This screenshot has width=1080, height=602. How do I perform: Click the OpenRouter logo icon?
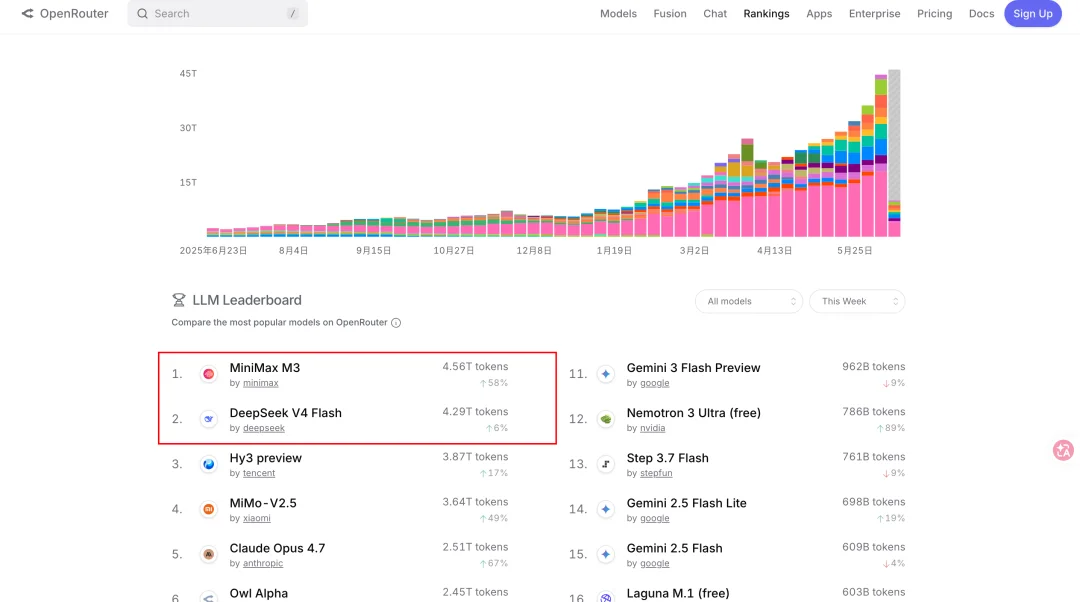coord(28,13)
